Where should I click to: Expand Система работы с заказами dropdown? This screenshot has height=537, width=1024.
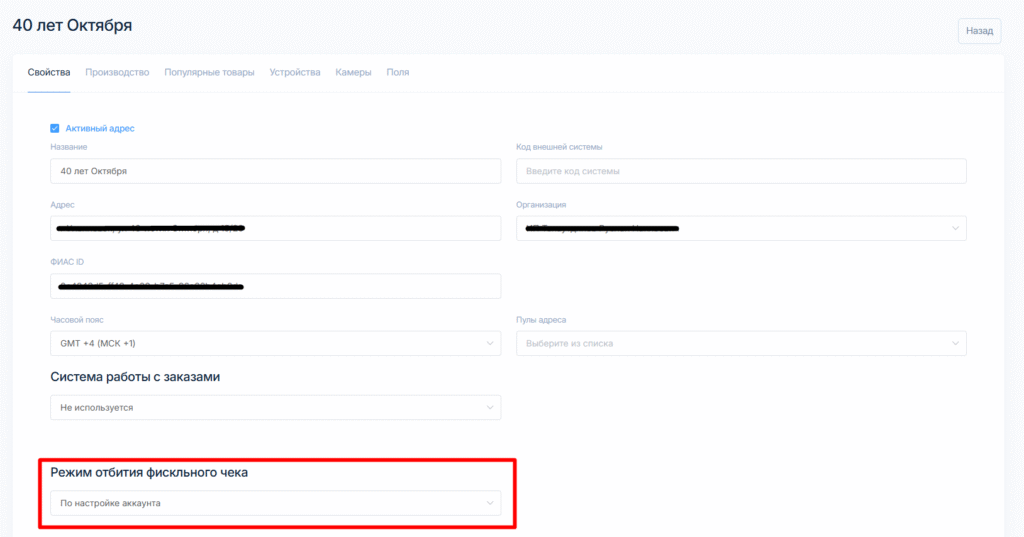click(275, 408)
